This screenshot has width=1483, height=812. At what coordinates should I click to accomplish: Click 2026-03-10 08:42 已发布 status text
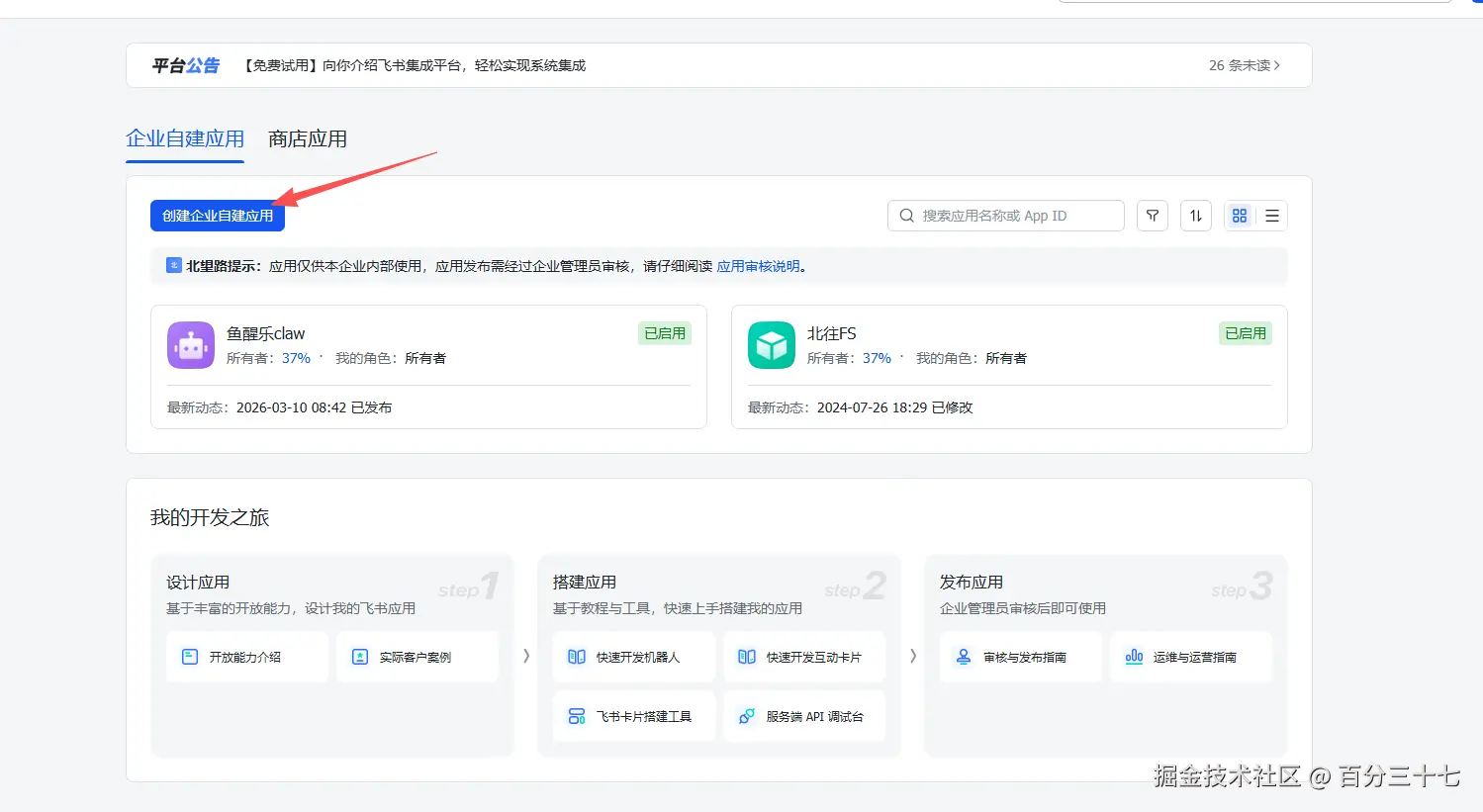314,407
